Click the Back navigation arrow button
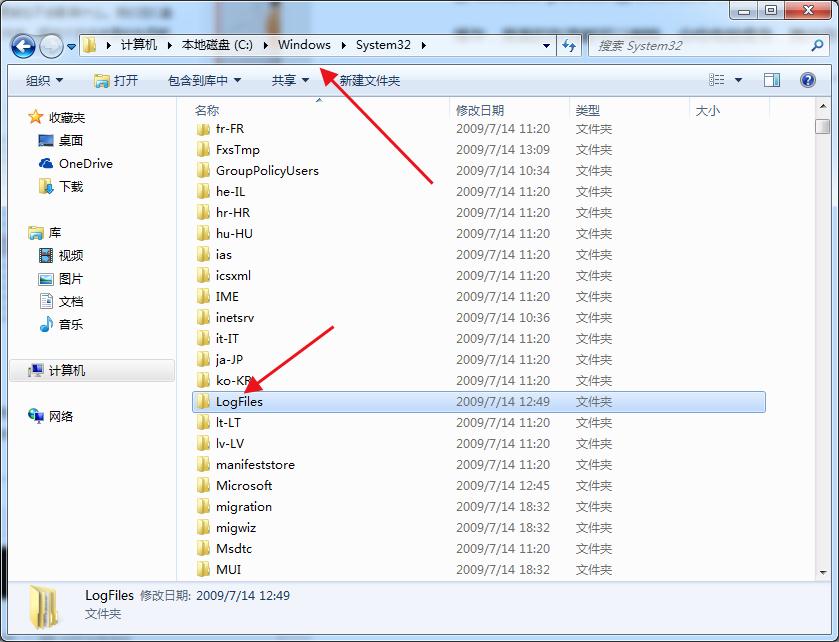This screenshot has width=839, height=642. point(24,46)
